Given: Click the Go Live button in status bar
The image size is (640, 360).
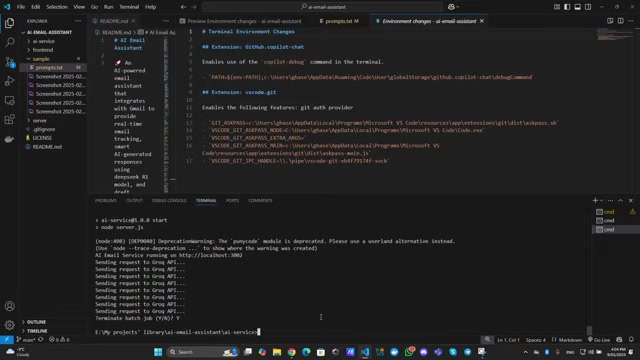Looking at the screenshot, I should (x=599, y=340).
